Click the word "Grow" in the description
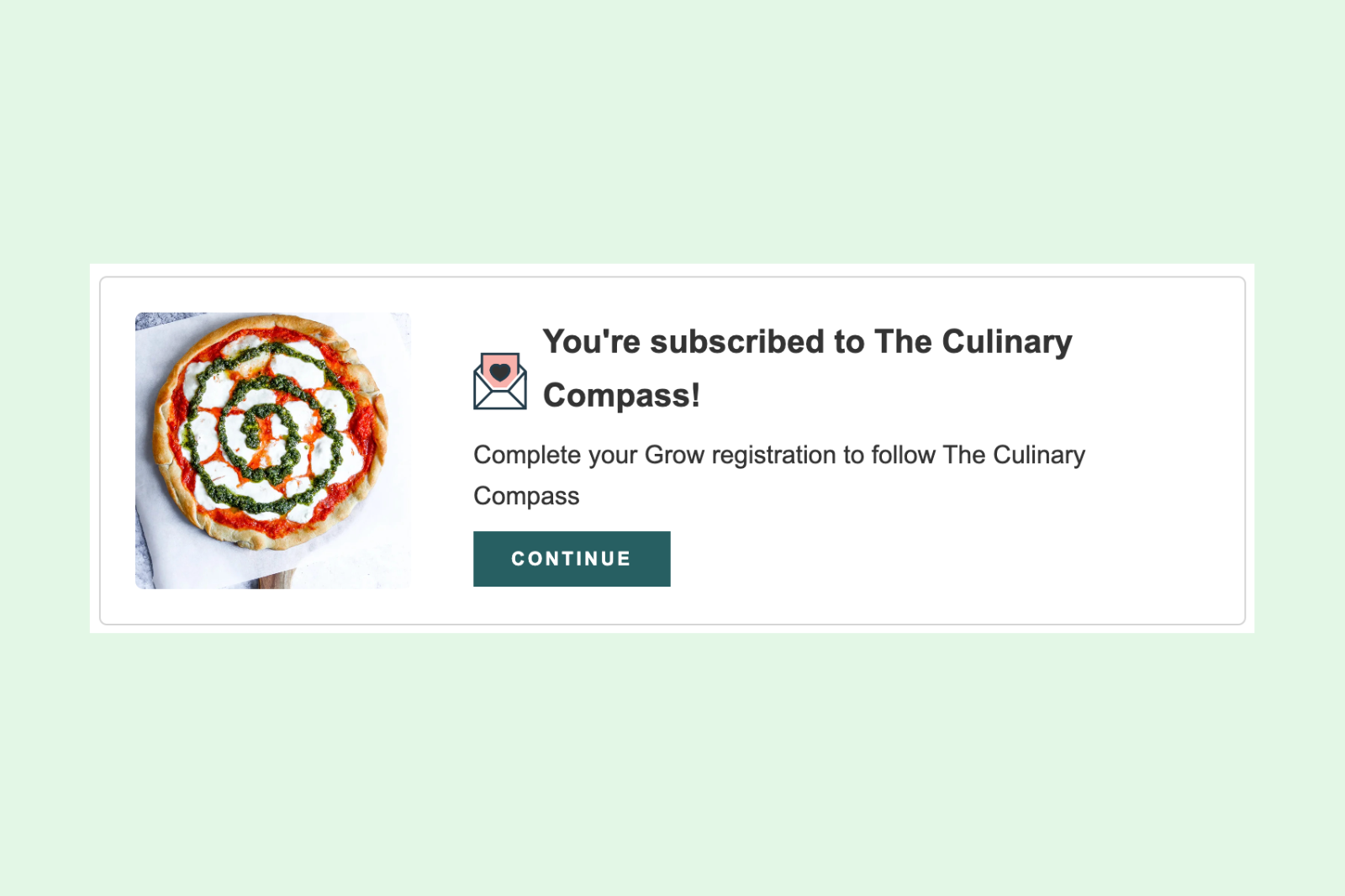The image size is (1345, 896). tap(674, 455)
